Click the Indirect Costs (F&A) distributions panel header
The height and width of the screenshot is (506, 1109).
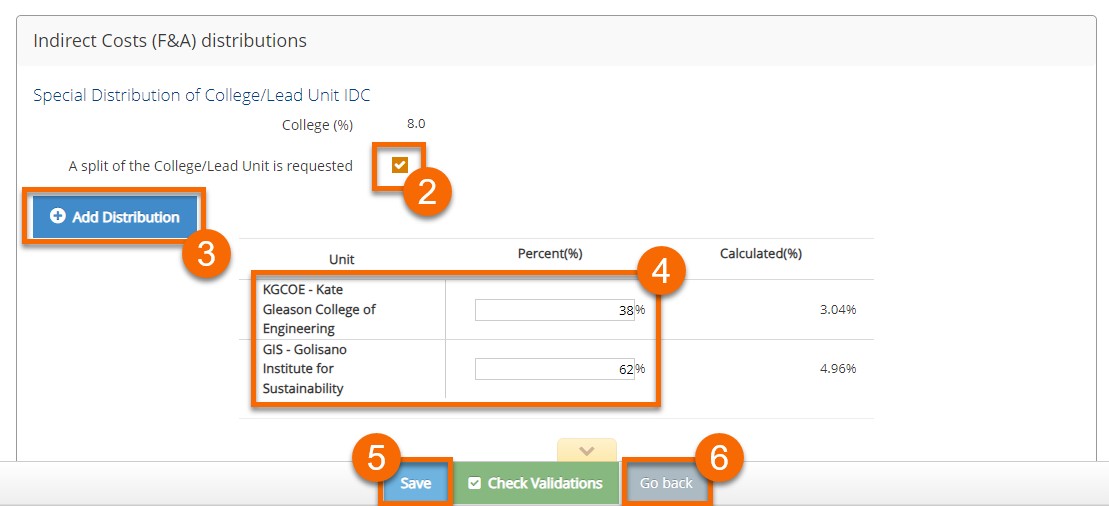[x=170, y=41]
